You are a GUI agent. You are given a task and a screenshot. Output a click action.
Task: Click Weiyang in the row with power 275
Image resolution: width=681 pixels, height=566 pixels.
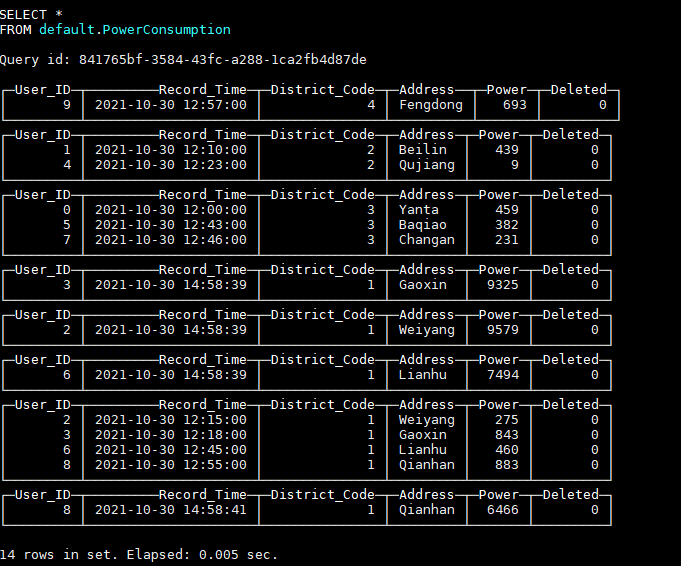(426, 420)
